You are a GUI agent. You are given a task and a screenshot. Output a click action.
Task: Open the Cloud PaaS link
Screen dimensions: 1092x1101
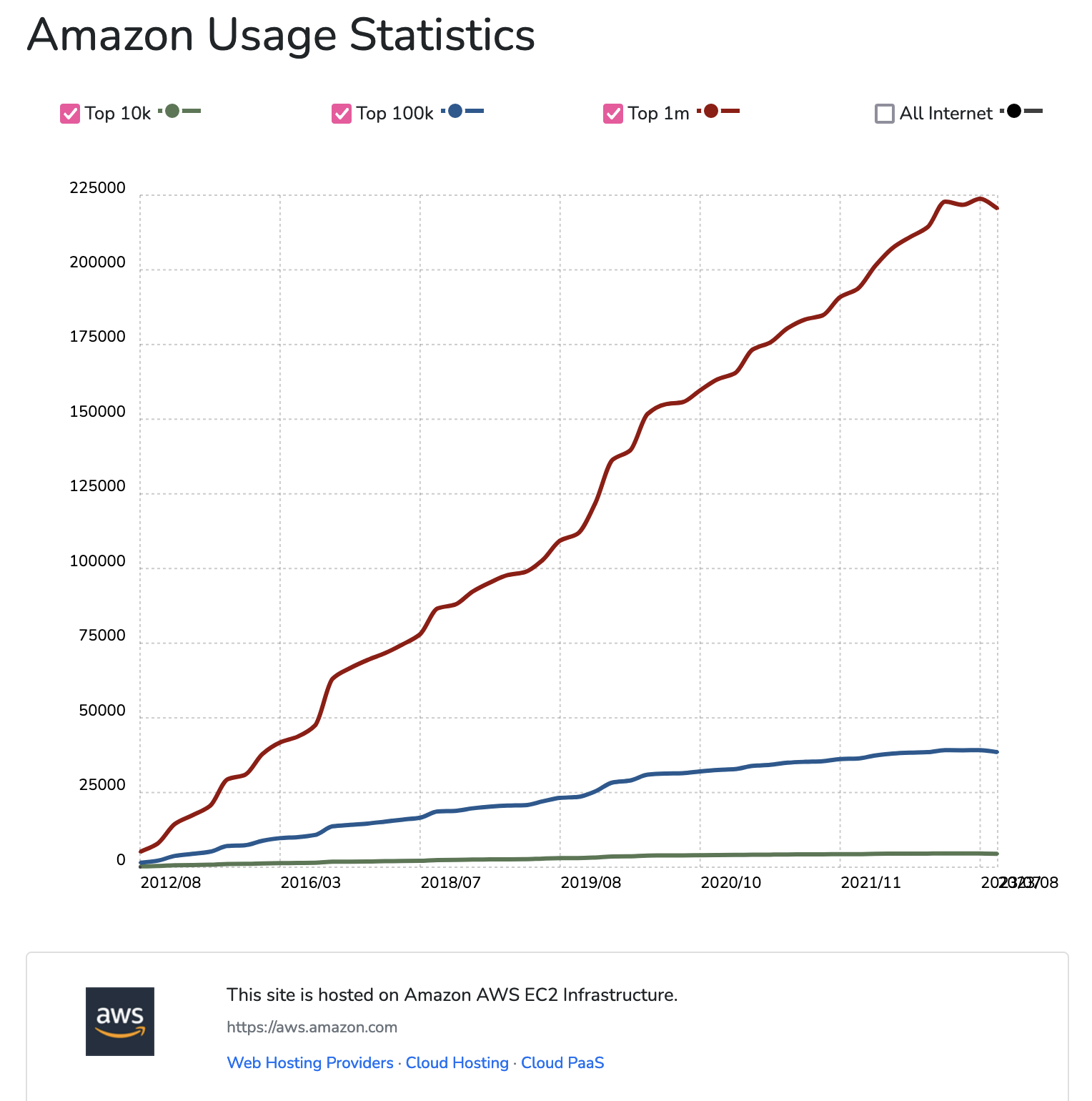coord(562,1063)
